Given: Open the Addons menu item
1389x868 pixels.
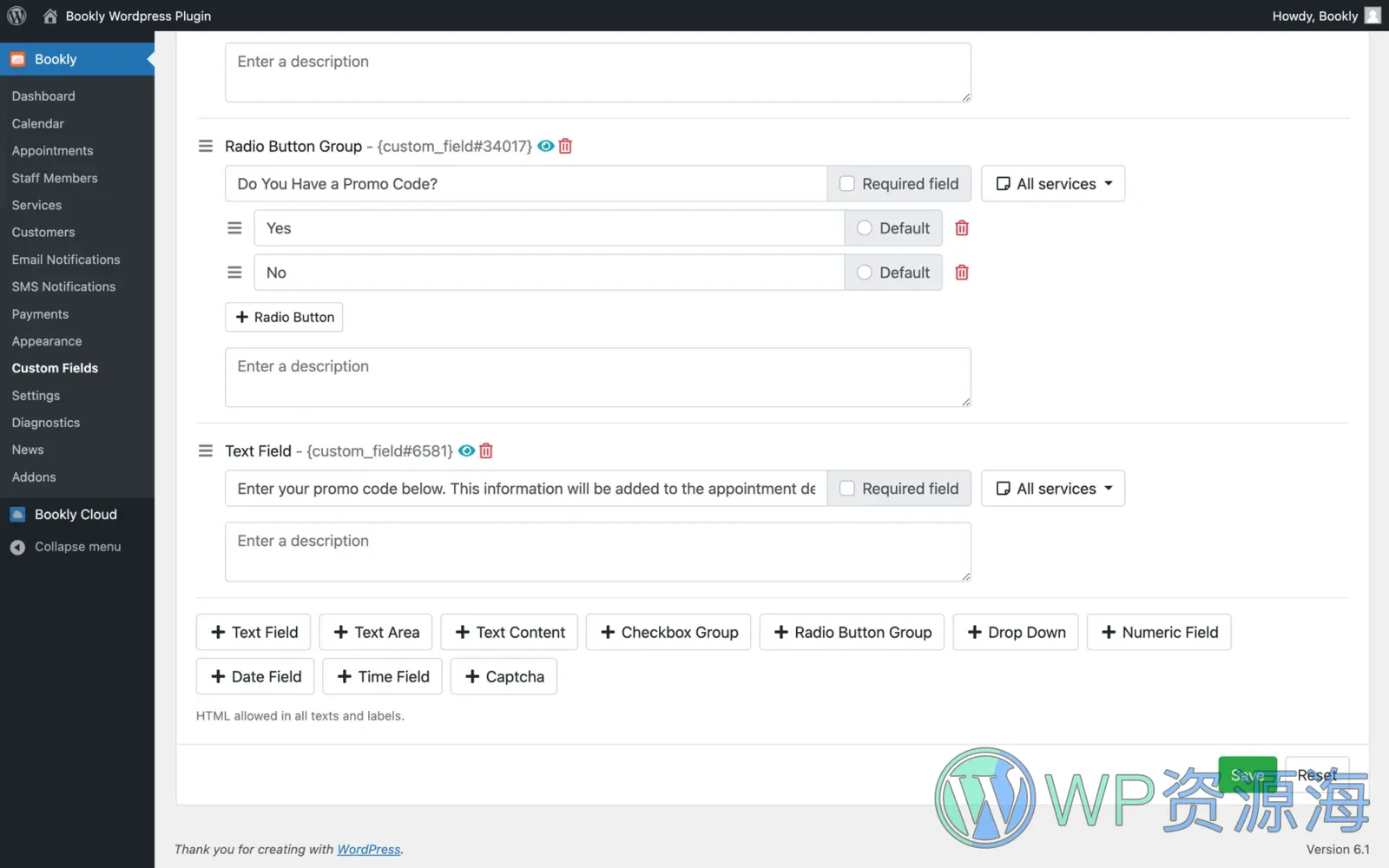Looking at the screenshot, I should click(x=34, y=477).
